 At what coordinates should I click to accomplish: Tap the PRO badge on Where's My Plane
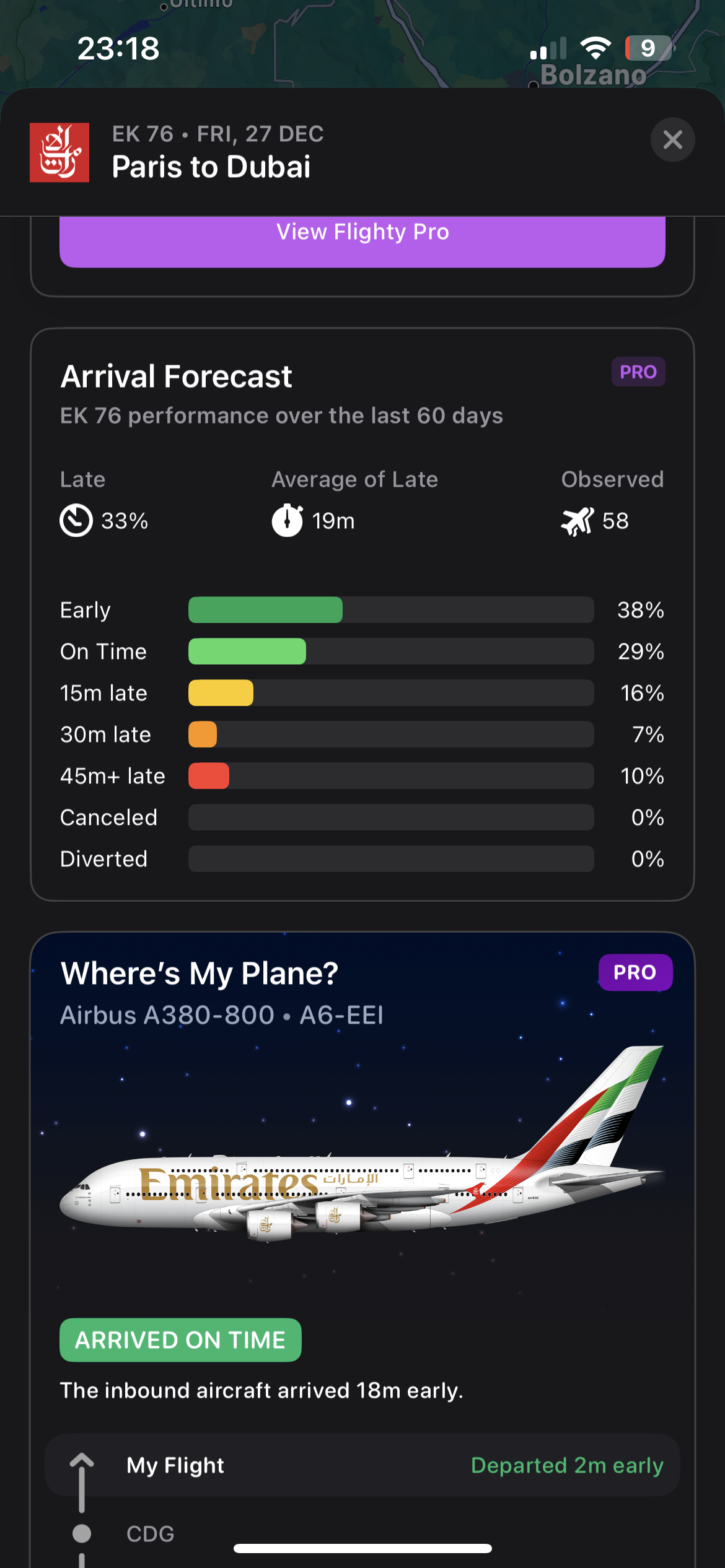[635, 972]
